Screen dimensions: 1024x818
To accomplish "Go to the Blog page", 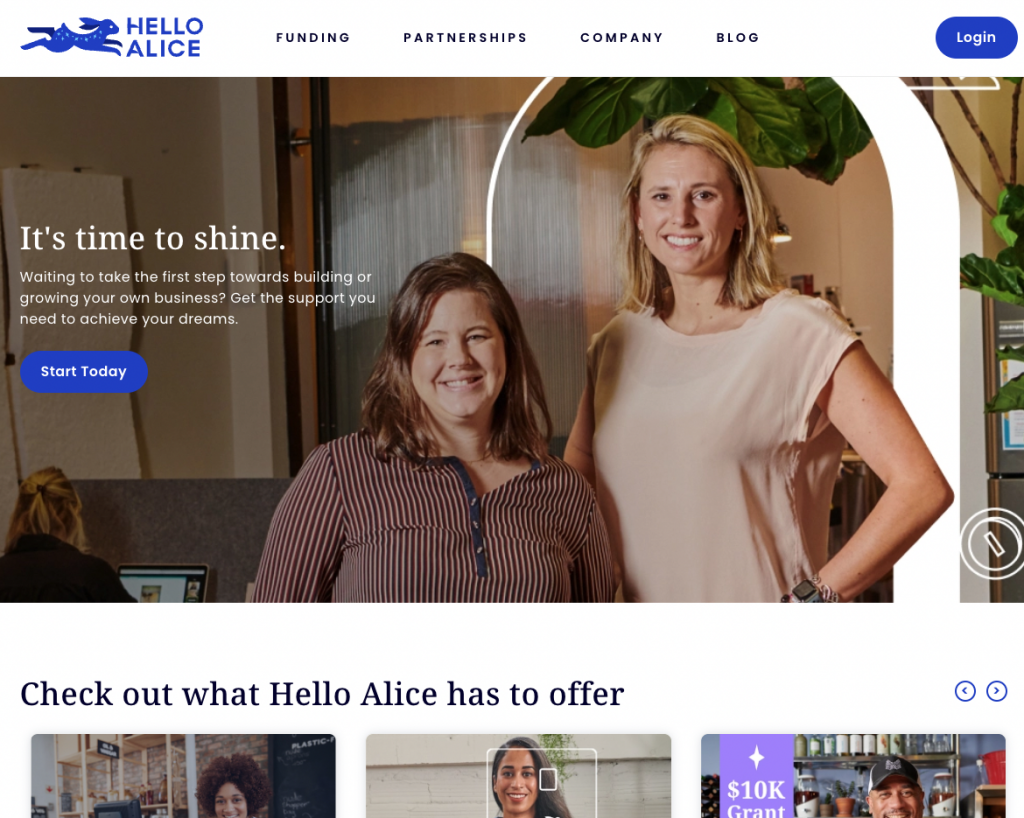I will click(x=737, y=38).
